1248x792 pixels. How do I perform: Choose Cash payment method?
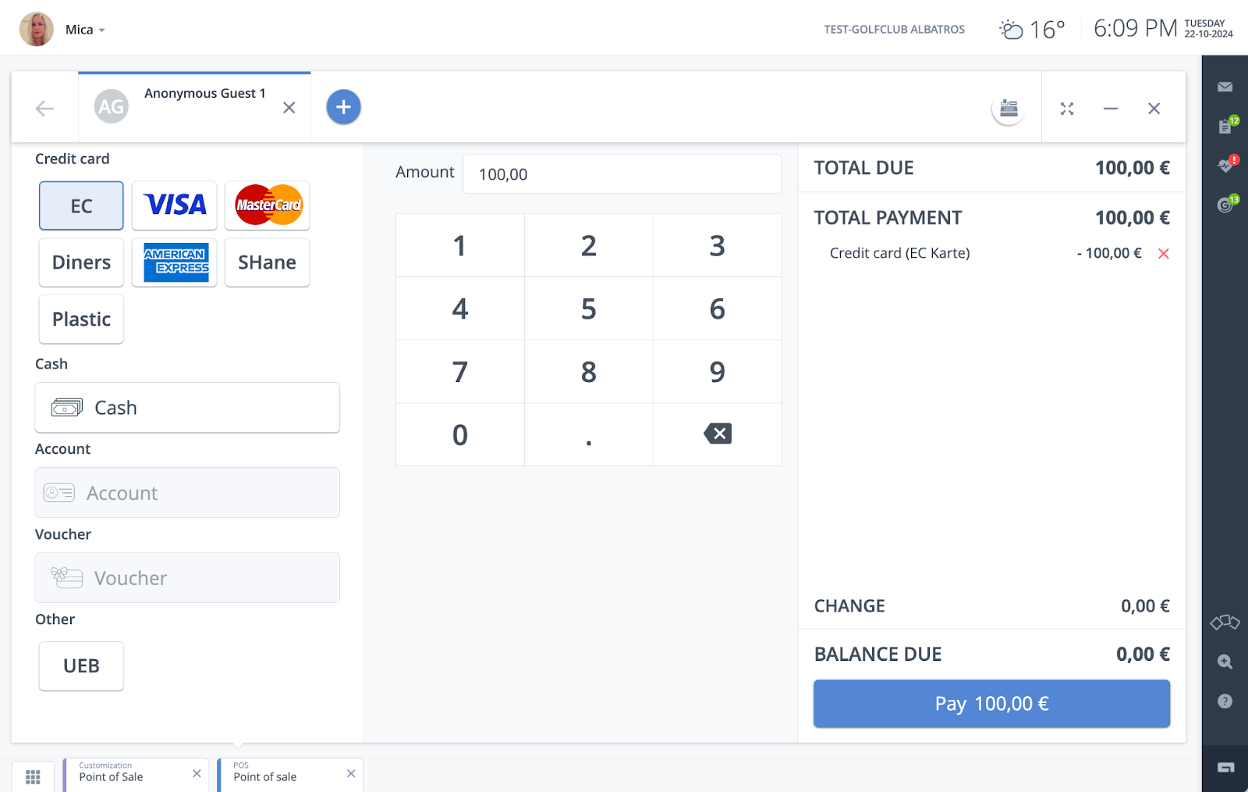click(187, 408)
